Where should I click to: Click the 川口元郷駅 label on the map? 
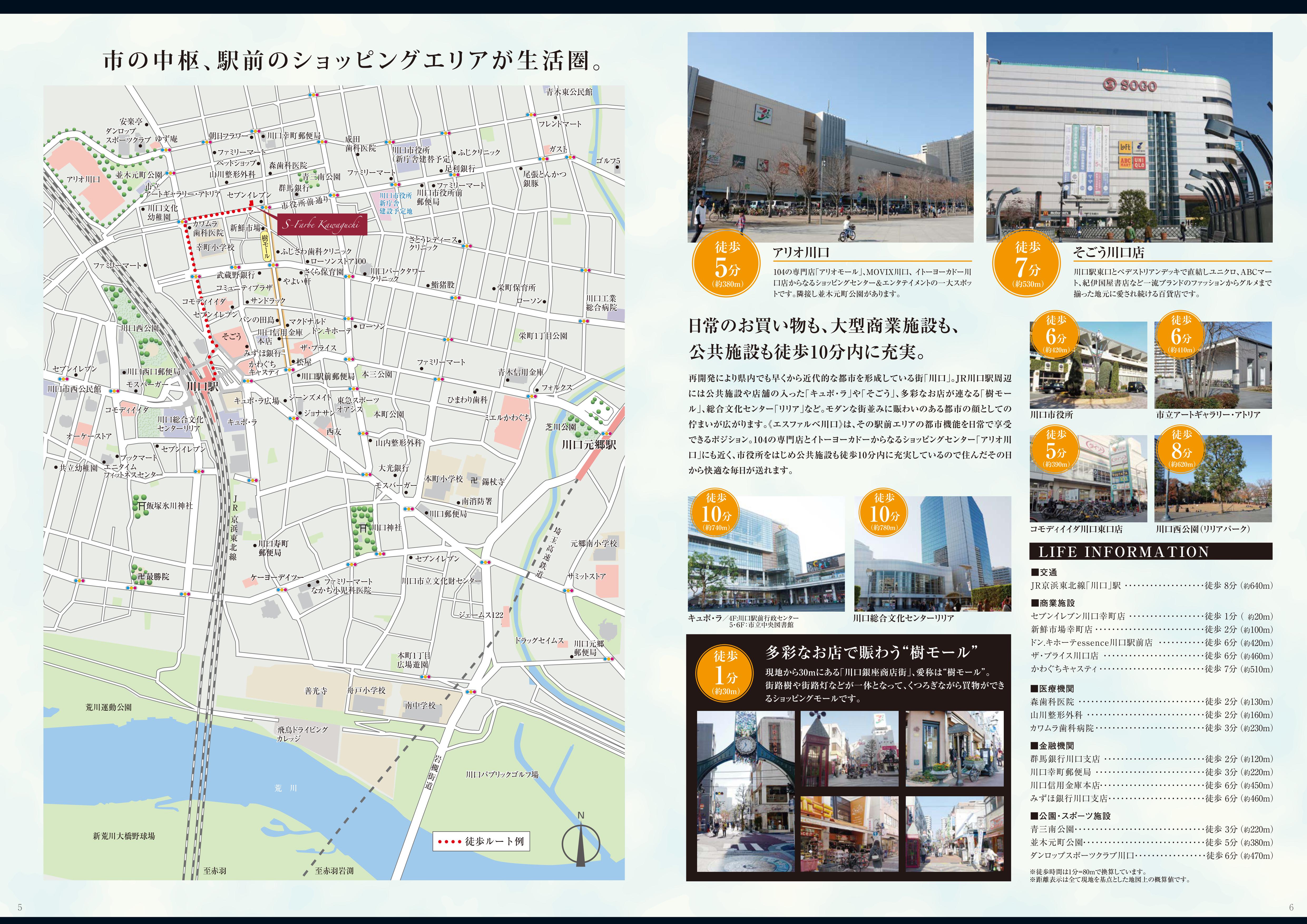(589, 444)
